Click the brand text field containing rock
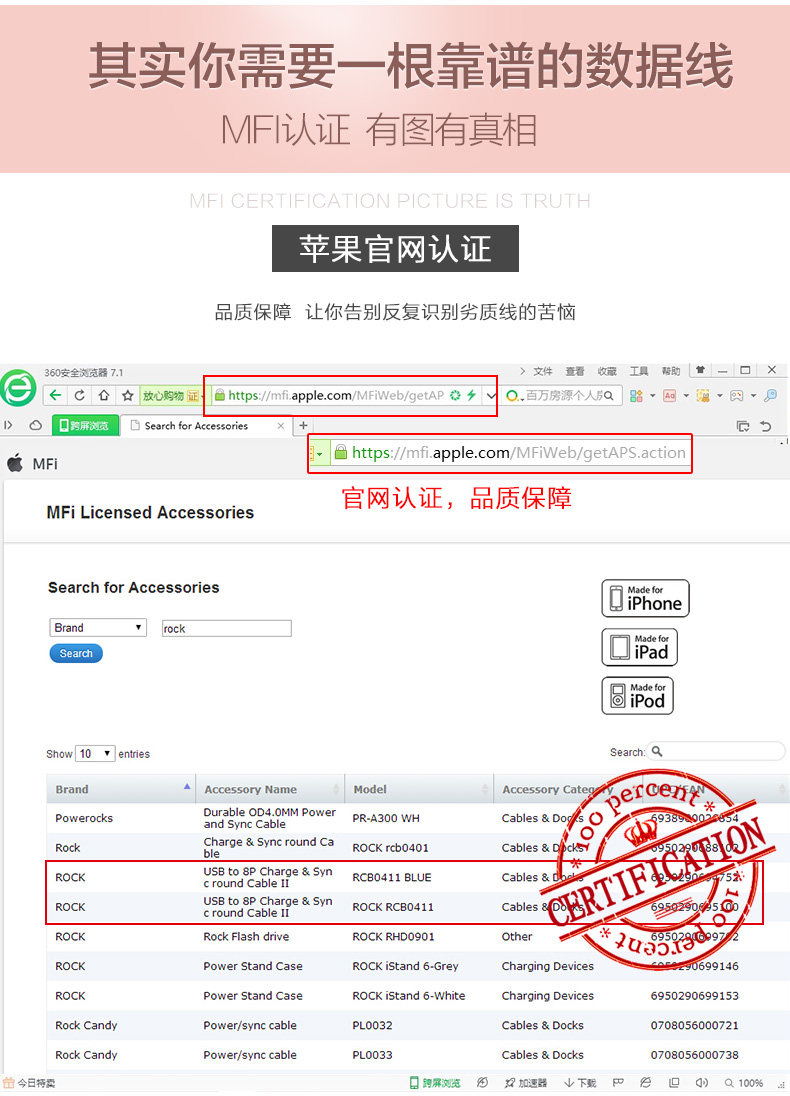This screenshot has height=1096, width=790. point(227,628)
